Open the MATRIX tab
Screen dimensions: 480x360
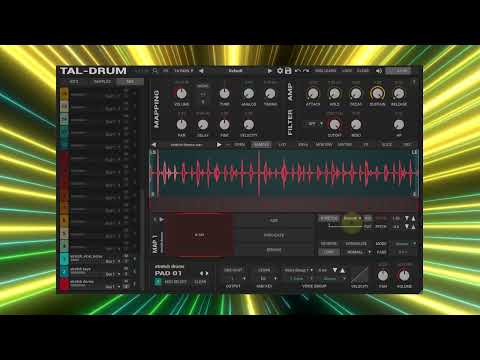point(345,145)
